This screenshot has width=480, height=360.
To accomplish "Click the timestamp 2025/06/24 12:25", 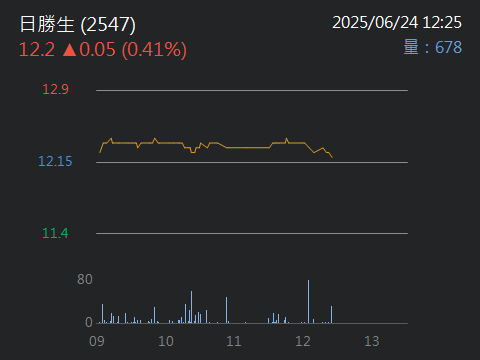I will (x=397, y=23).
